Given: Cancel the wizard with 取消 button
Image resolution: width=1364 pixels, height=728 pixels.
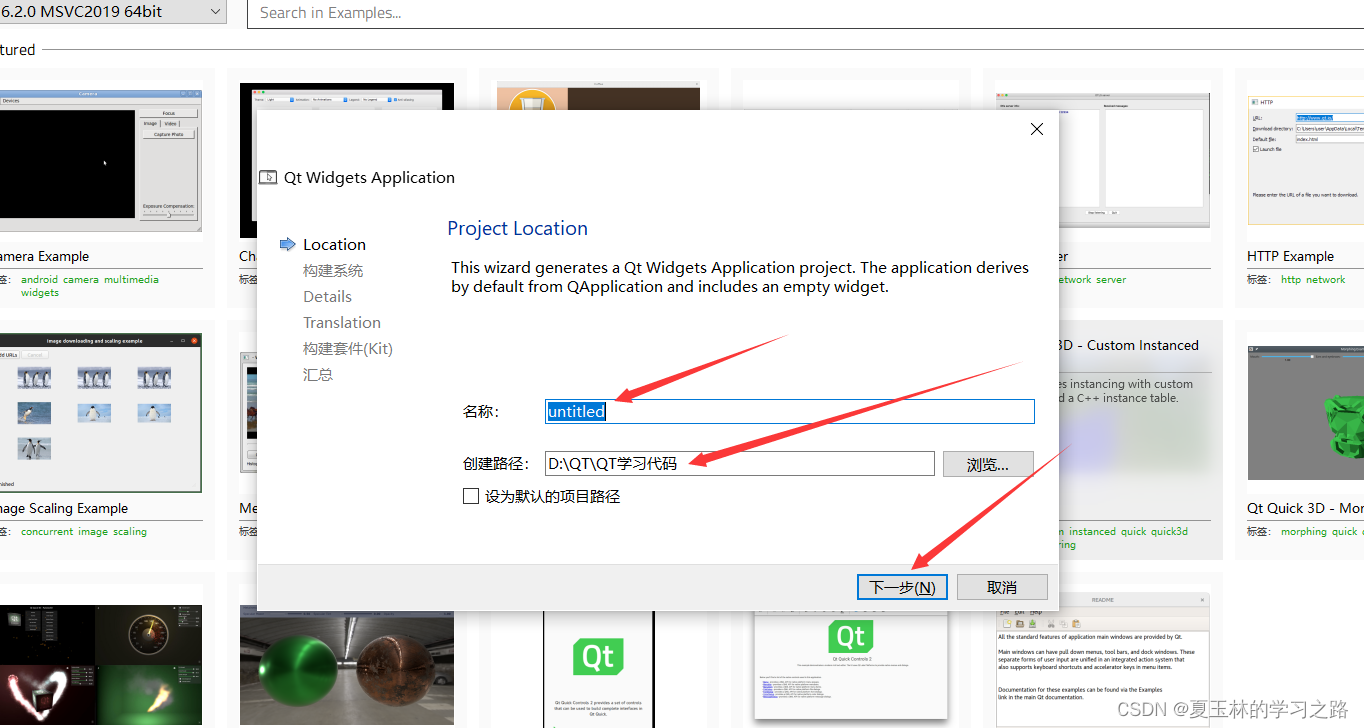Looking at the screenshot, I should (x=1002, y=587).
